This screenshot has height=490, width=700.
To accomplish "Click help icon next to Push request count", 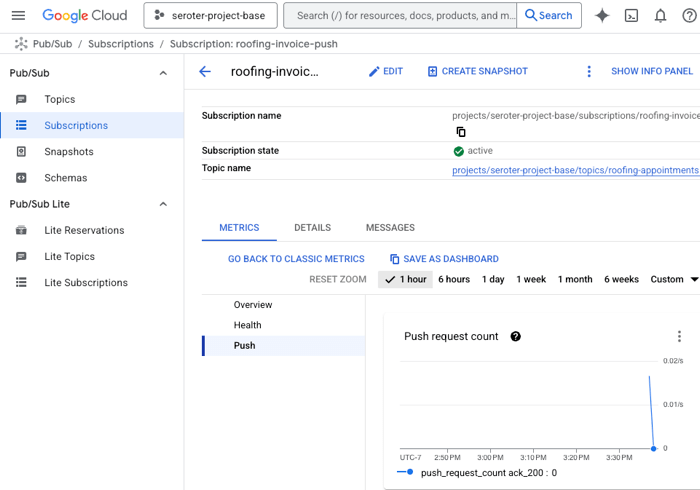I will [516, 336].
